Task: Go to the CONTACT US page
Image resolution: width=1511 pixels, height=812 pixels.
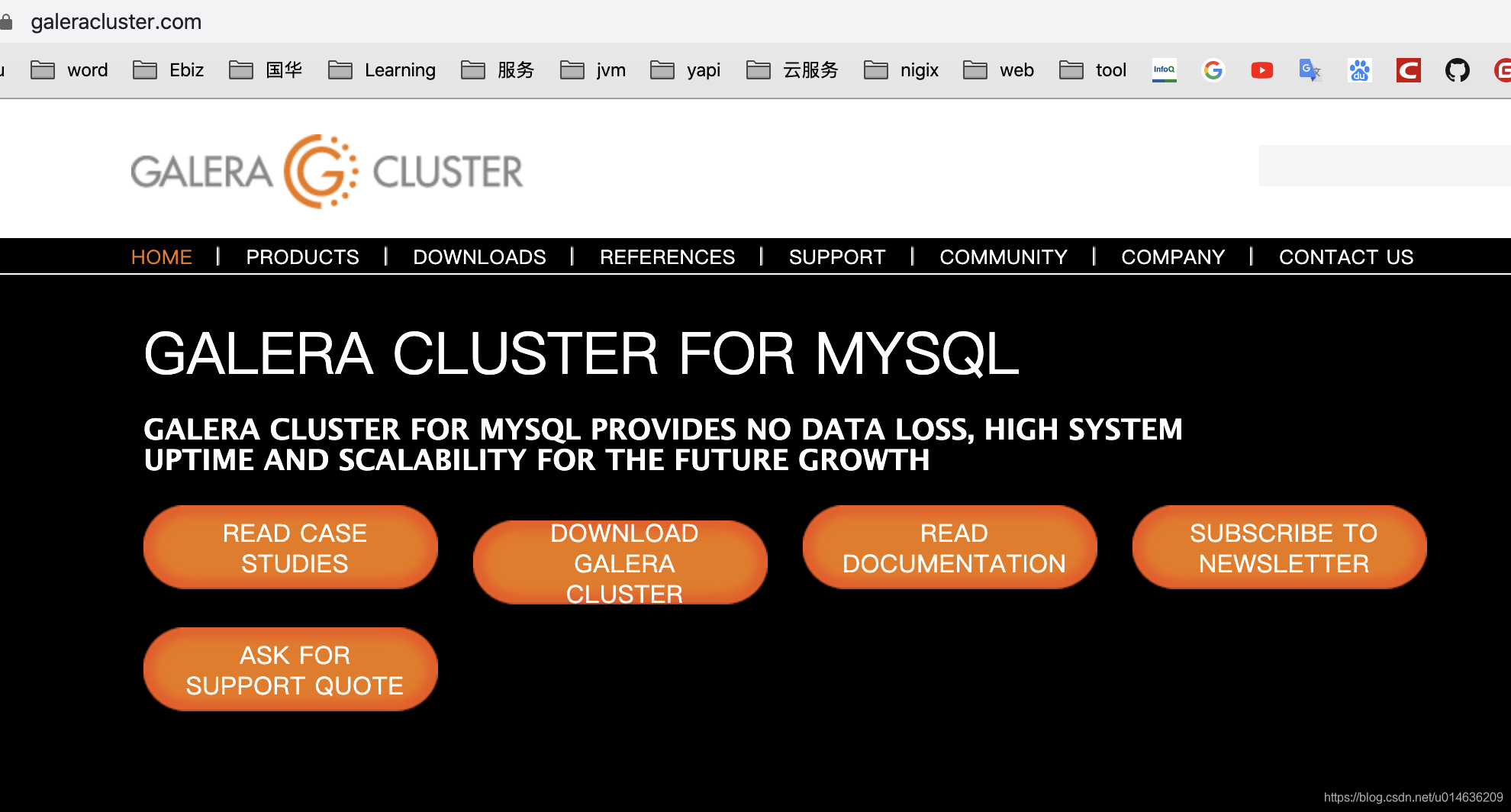Action: (1346, 257)
